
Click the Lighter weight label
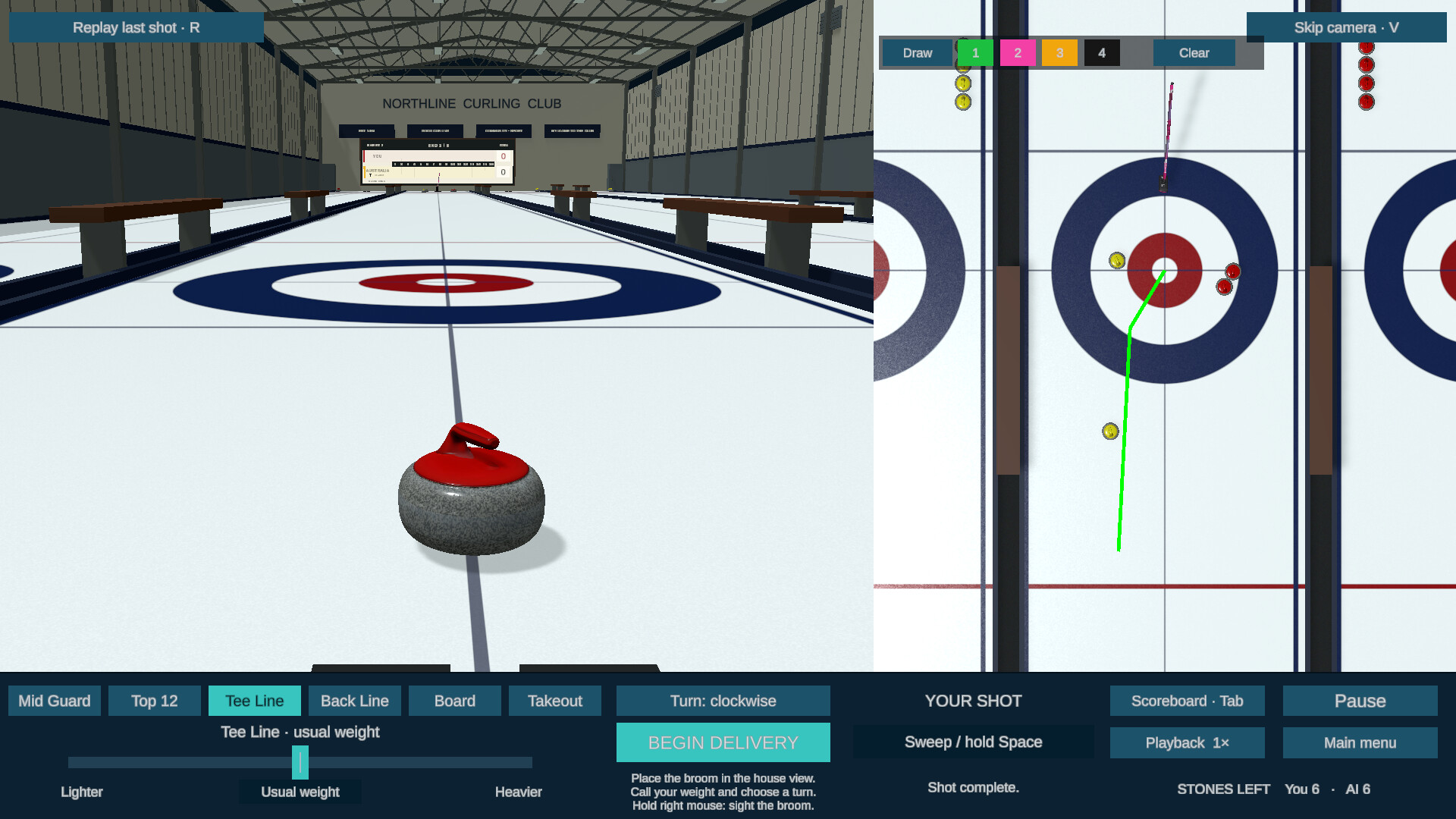[82, 792]
